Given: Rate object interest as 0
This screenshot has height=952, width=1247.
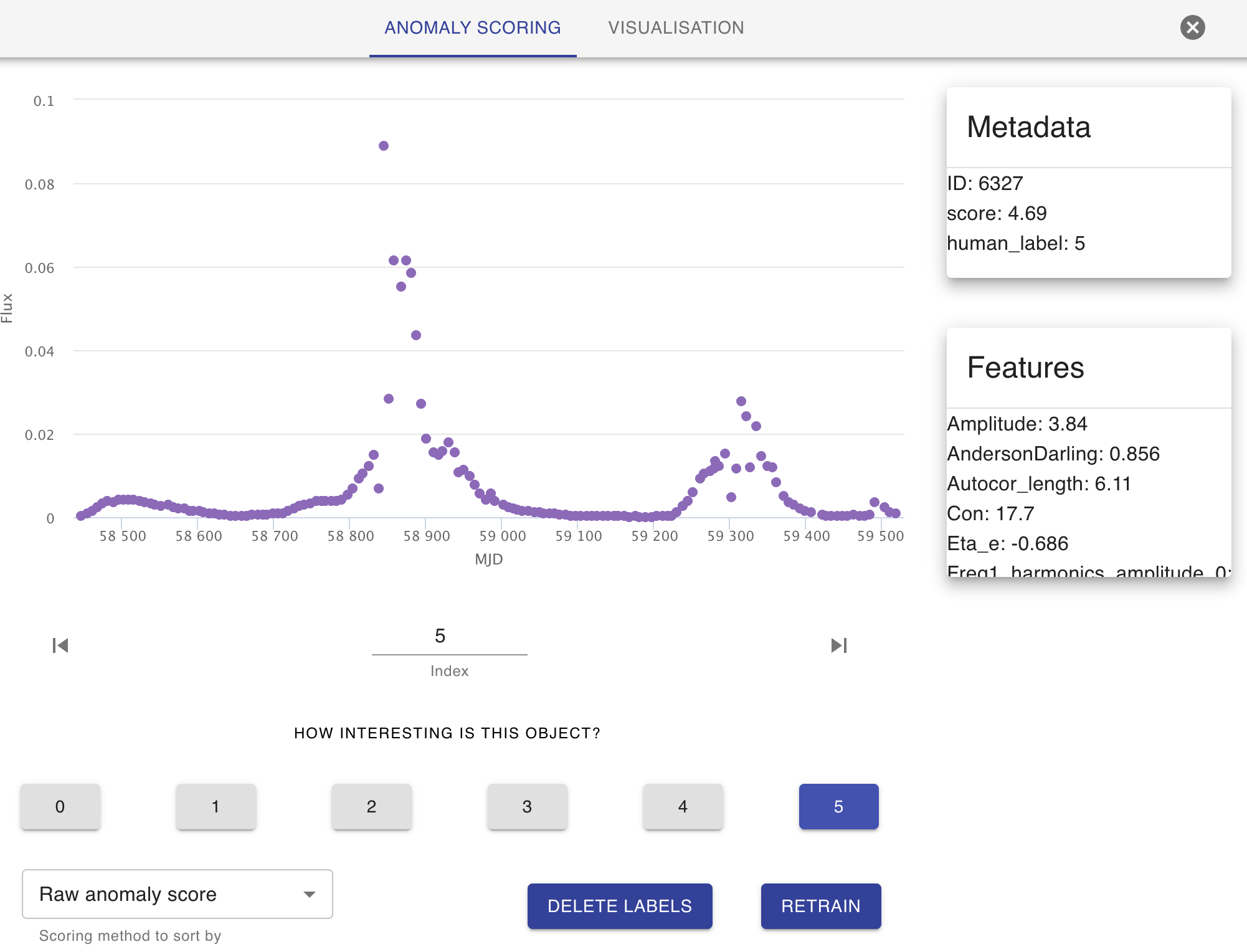Looking at the screenshot, I should (60, 806).
